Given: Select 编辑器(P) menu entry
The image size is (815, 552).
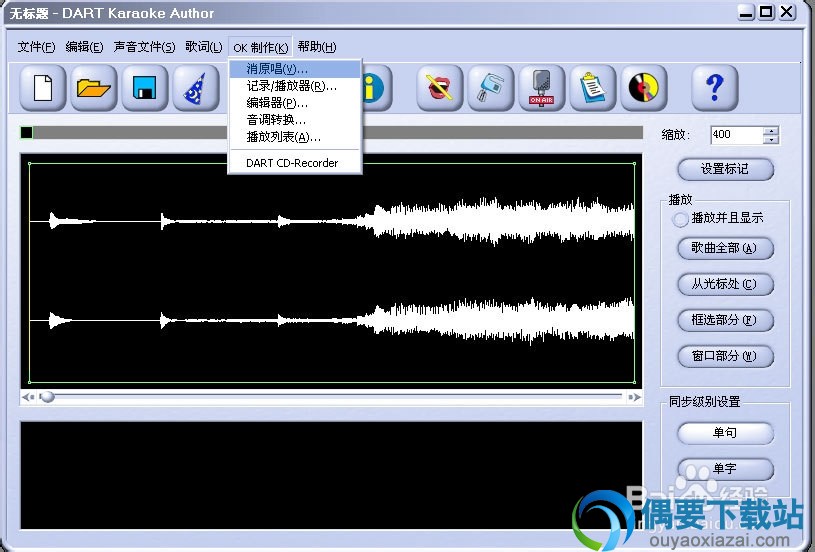Looking at the screenshot, I should tap(295, 103).
